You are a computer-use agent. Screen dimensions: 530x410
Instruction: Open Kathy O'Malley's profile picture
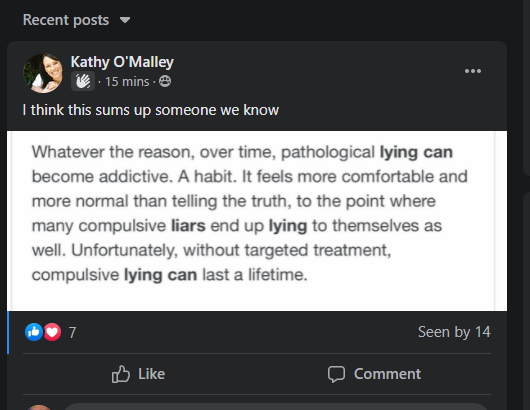(x=43, y=73)
